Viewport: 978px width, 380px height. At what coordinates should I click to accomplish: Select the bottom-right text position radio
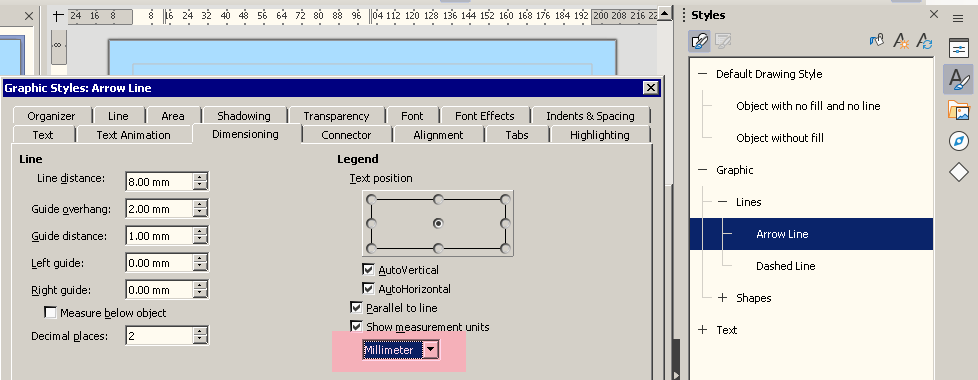coord(505,248)
